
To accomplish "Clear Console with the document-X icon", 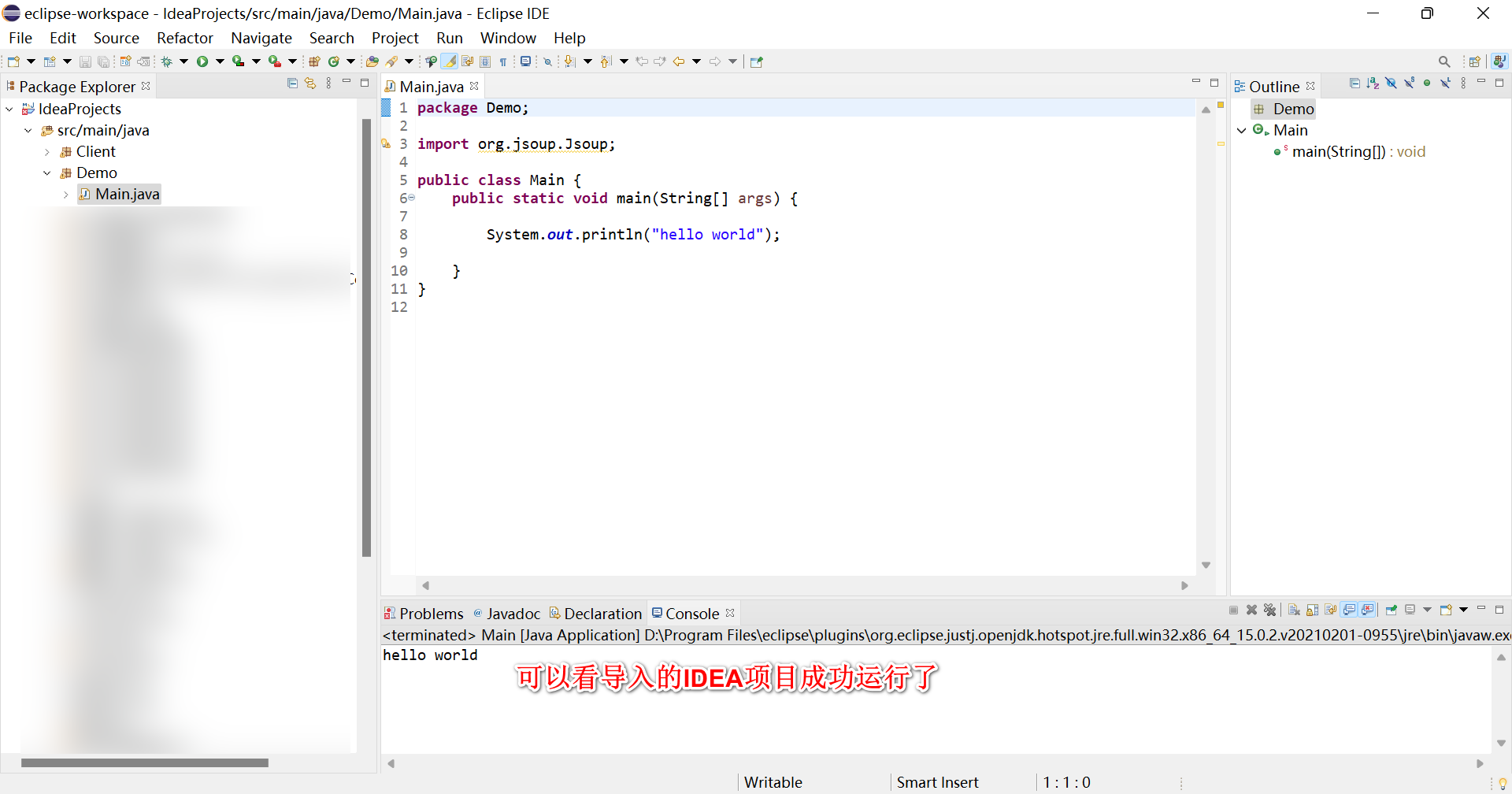I will (1294, 610).
